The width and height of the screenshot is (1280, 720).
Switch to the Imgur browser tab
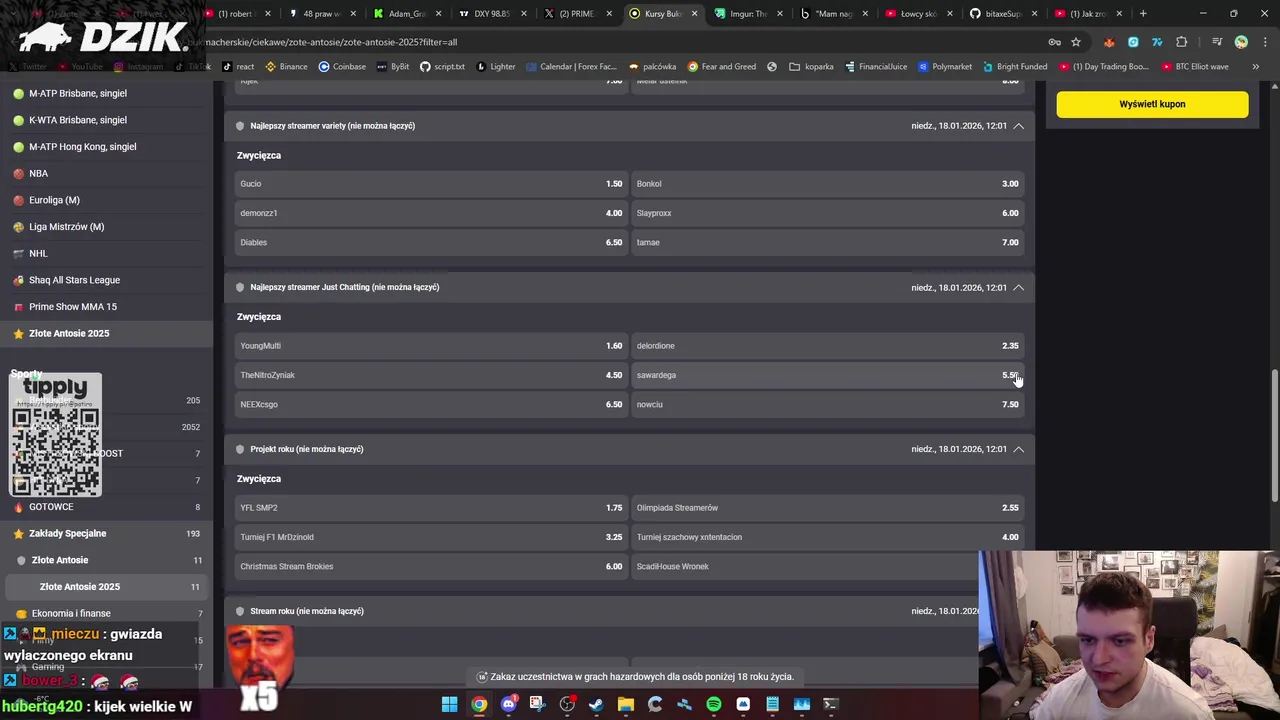click(748, 14)
